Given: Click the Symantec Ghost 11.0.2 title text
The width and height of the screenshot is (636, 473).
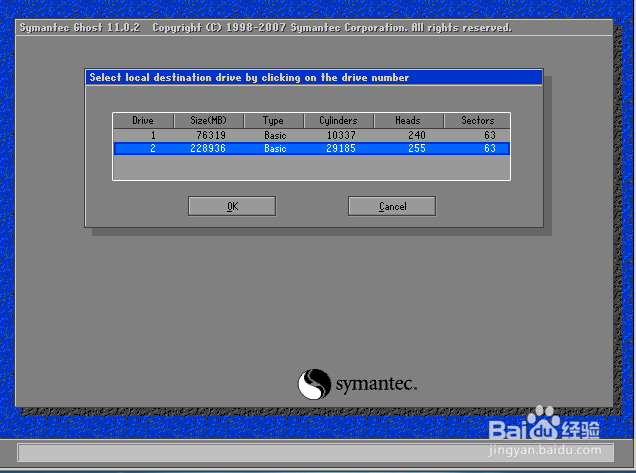Looking at the screenshot, I should click(80, 28).
